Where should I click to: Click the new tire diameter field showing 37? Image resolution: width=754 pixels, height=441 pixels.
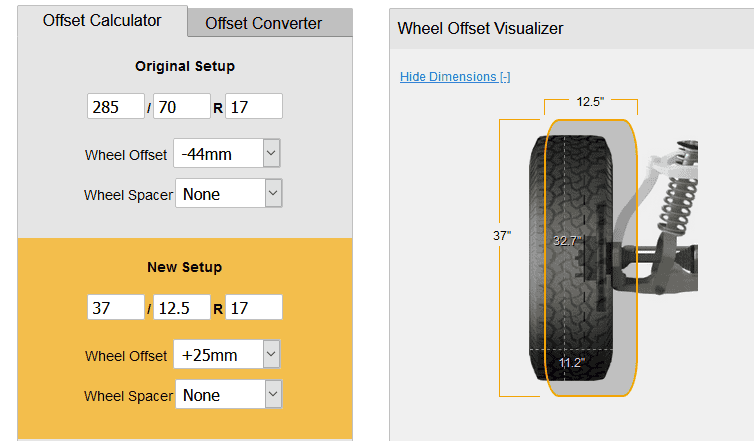click(116, 307)
